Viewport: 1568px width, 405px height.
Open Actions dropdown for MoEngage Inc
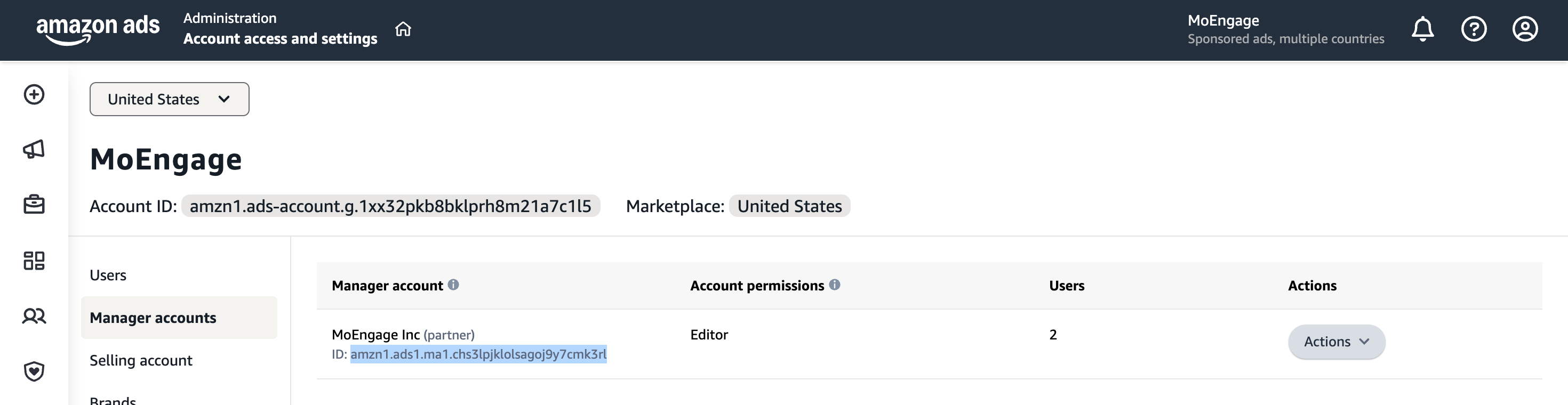1337,342
